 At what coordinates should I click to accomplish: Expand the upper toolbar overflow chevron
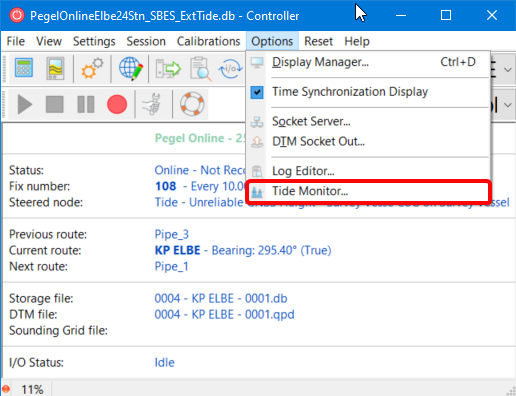(x=508, y=70)
